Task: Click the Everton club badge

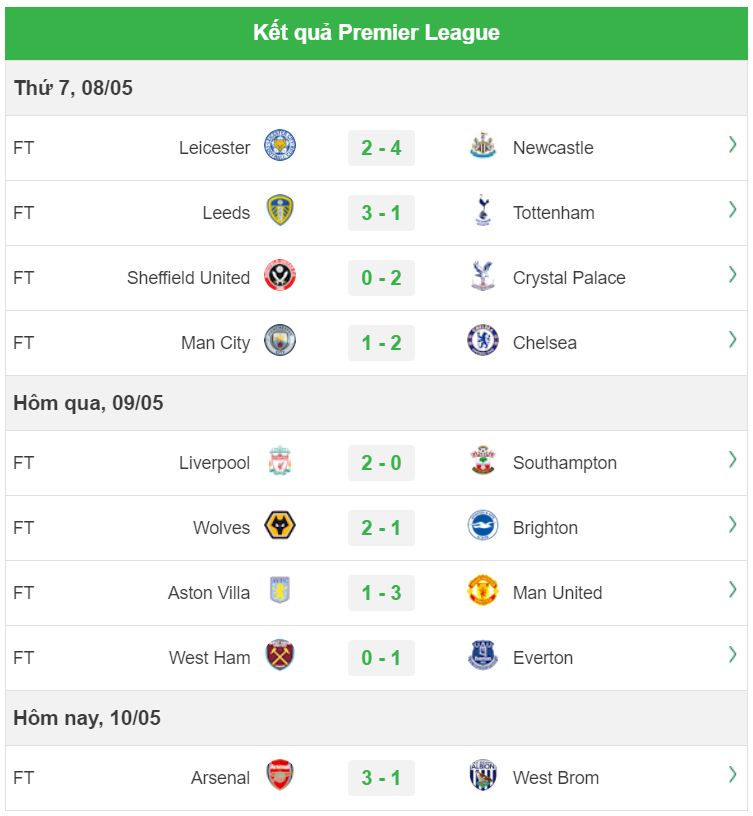Action: (482, 655)
